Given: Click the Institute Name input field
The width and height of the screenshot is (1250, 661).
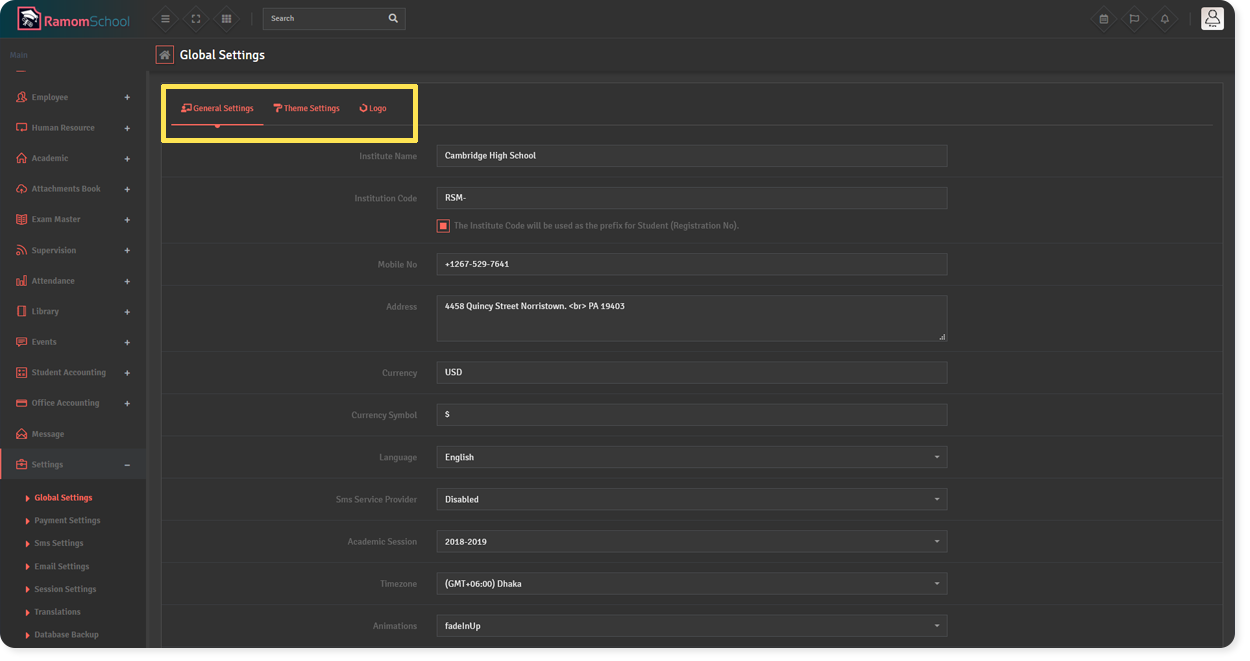Looking at the screenshot, I should [691, 156].
